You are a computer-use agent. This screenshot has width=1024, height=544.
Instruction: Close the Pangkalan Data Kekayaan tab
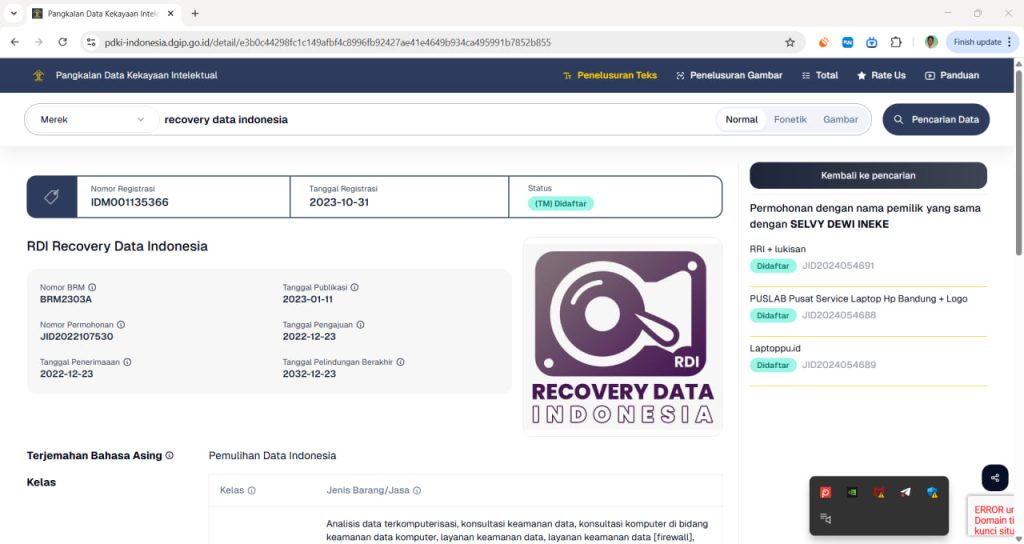[x=170, y=13]
